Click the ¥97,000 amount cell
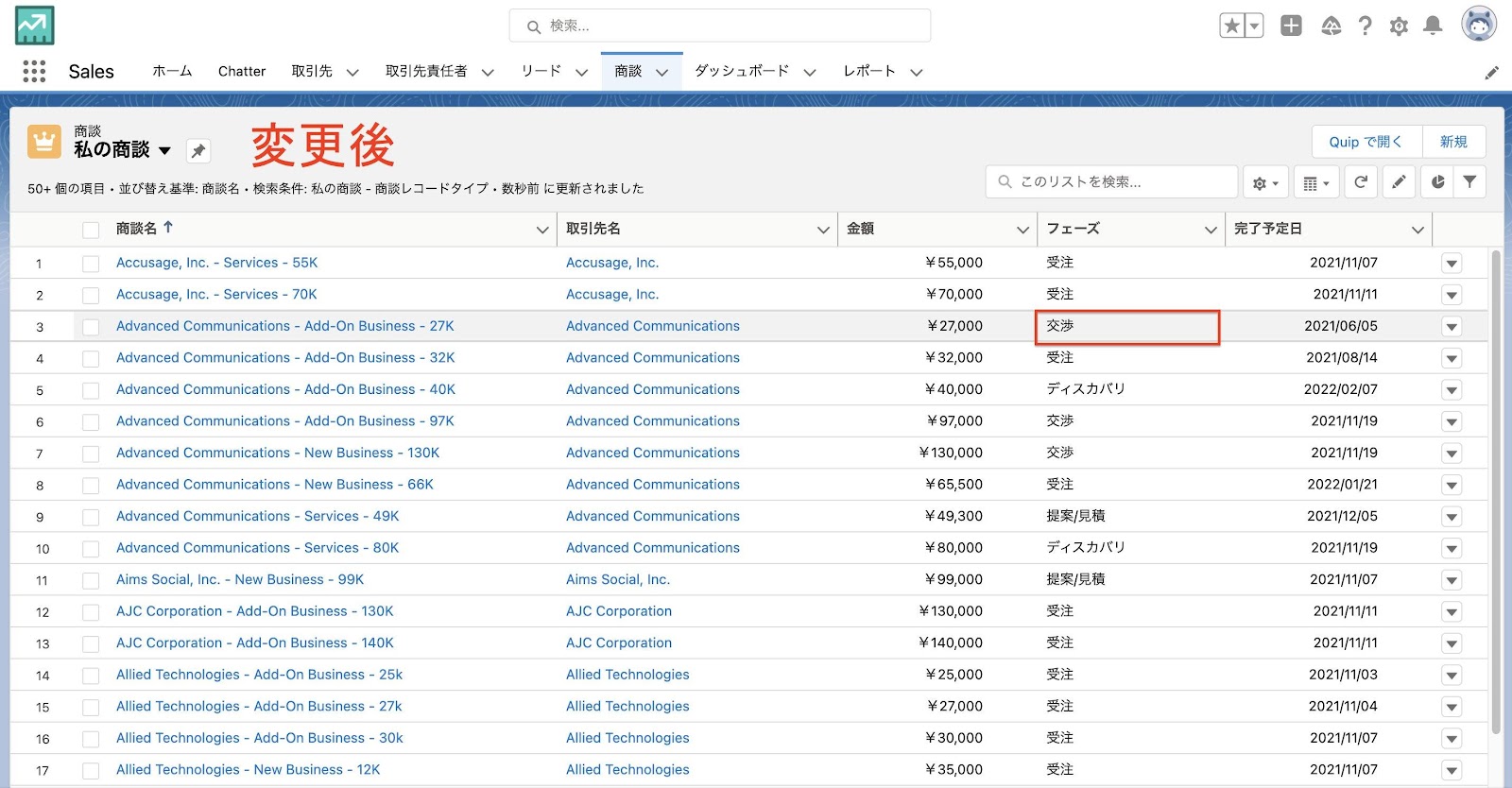1512x788 pixels. tap(954, 421)
